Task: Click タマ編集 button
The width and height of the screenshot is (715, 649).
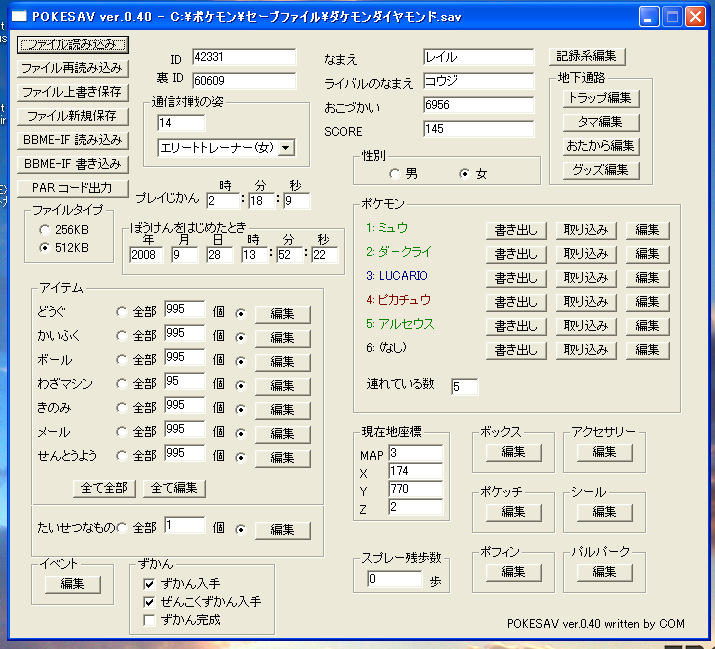Action: coord(601,122)
